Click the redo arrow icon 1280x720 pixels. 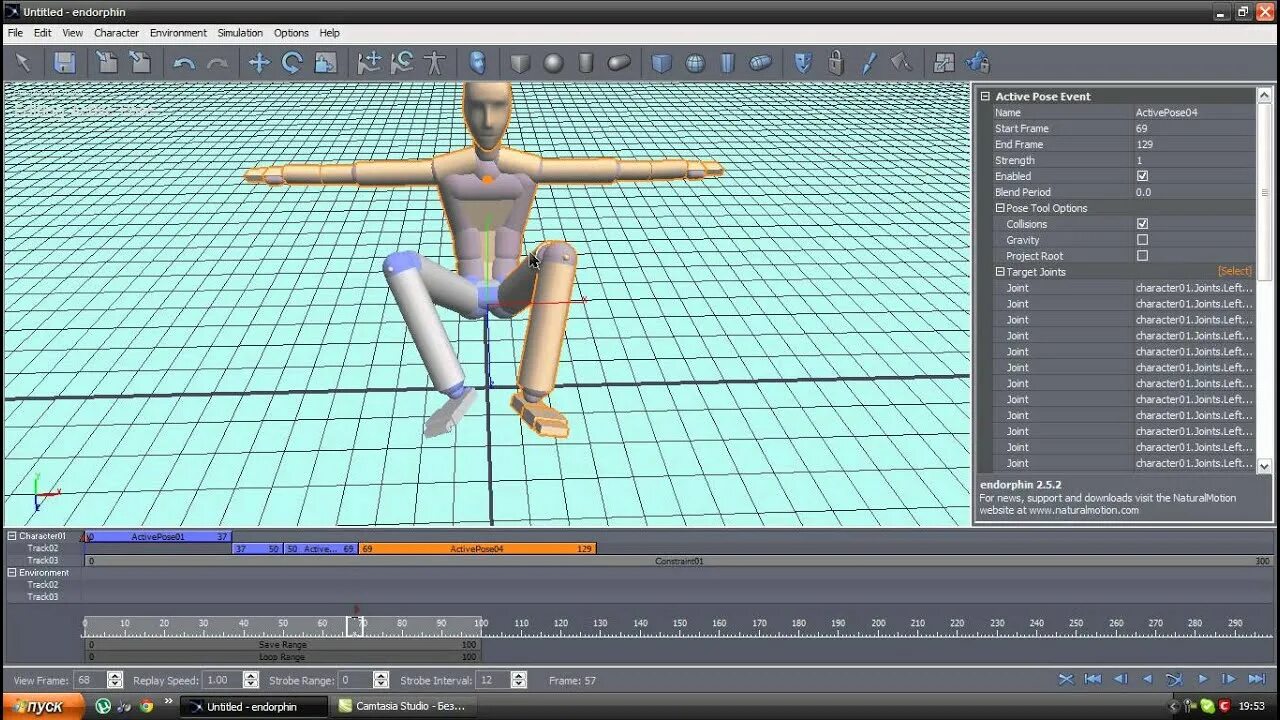(x=217, y=63)
